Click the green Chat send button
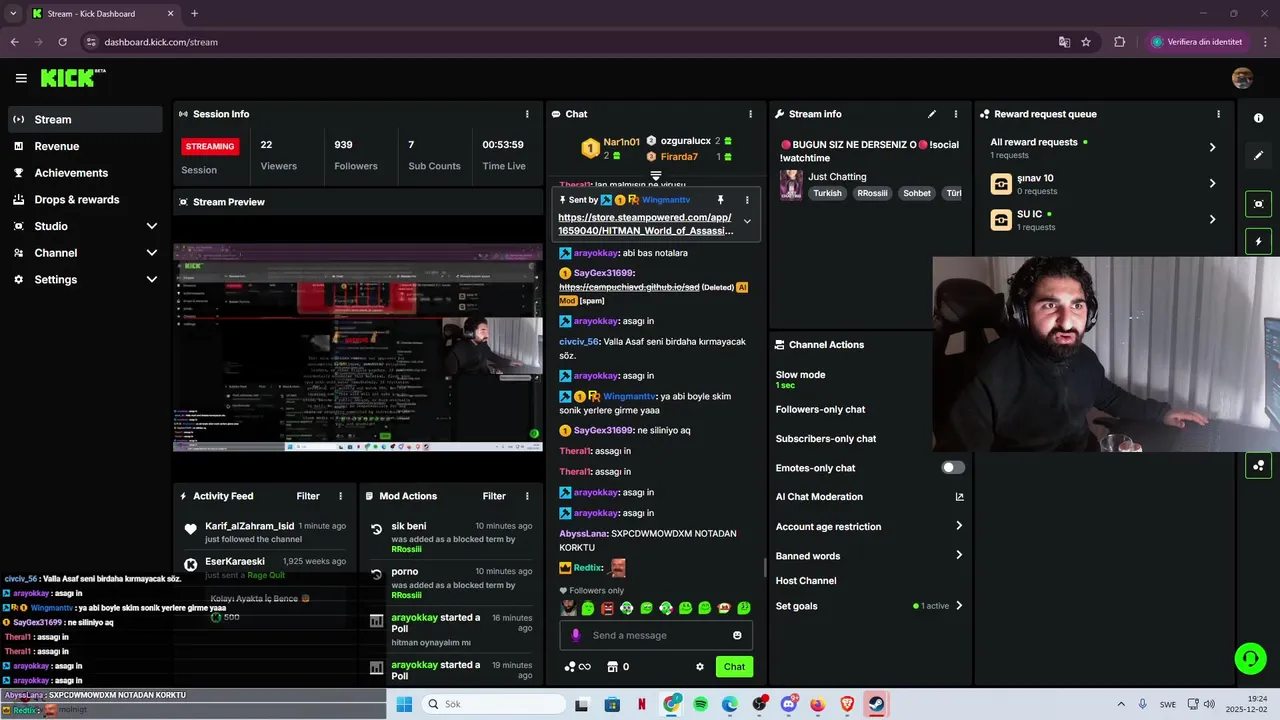This screenshot has height=720, width=1280. point(734,667)
